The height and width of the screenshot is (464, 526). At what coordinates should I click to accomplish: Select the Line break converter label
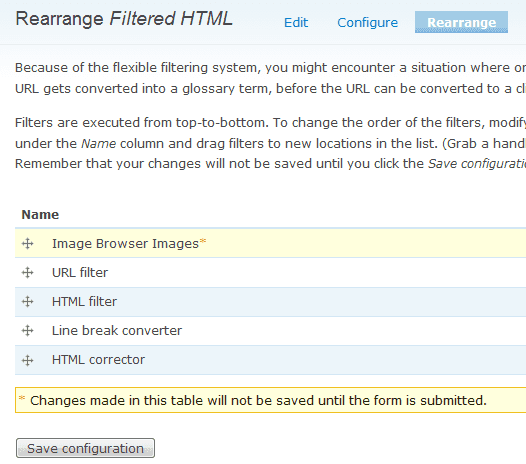tap(117, 331)
